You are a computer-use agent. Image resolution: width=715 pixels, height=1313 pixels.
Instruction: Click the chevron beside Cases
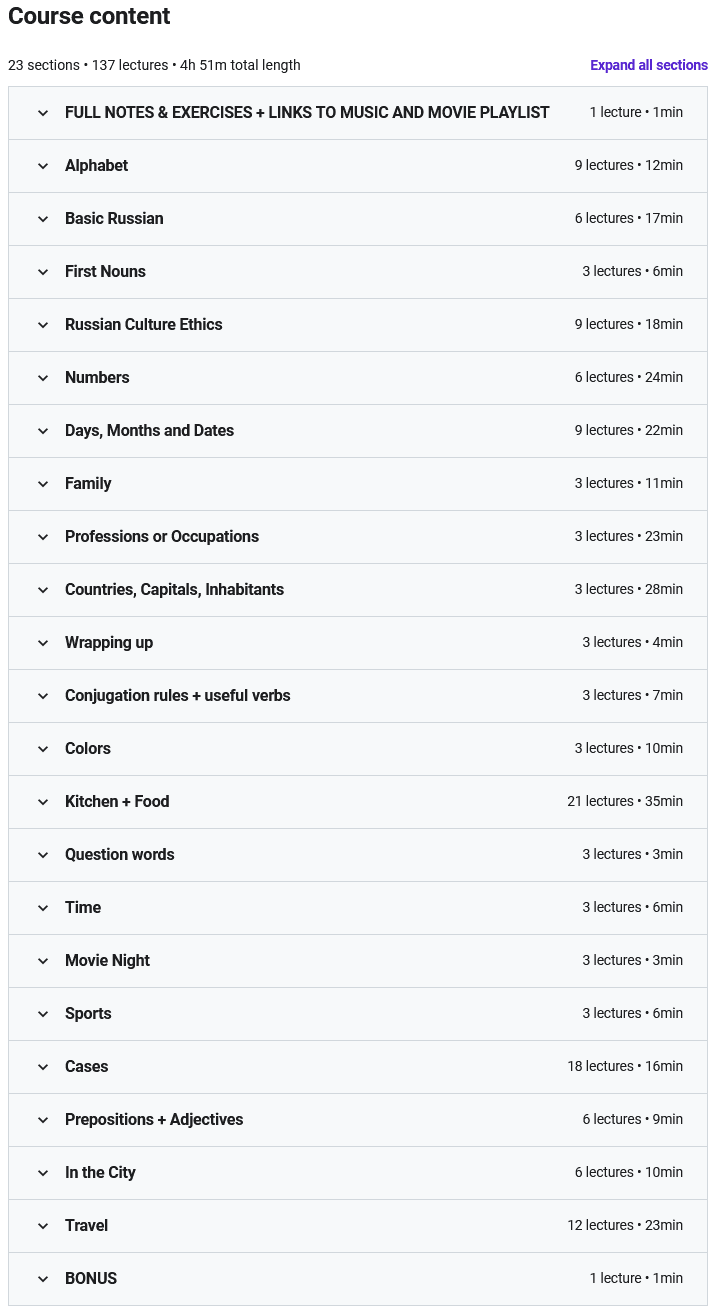(x=43, y=1067)
